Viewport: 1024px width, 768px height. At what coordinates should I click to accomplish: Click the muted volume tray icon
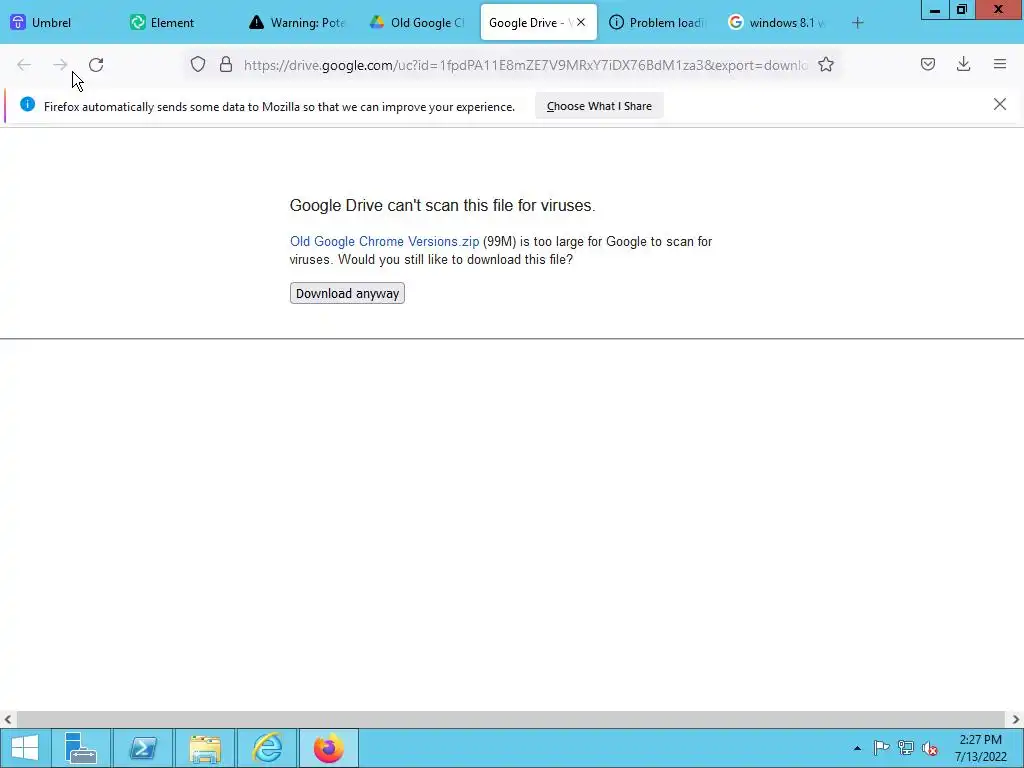click(930, 748)
